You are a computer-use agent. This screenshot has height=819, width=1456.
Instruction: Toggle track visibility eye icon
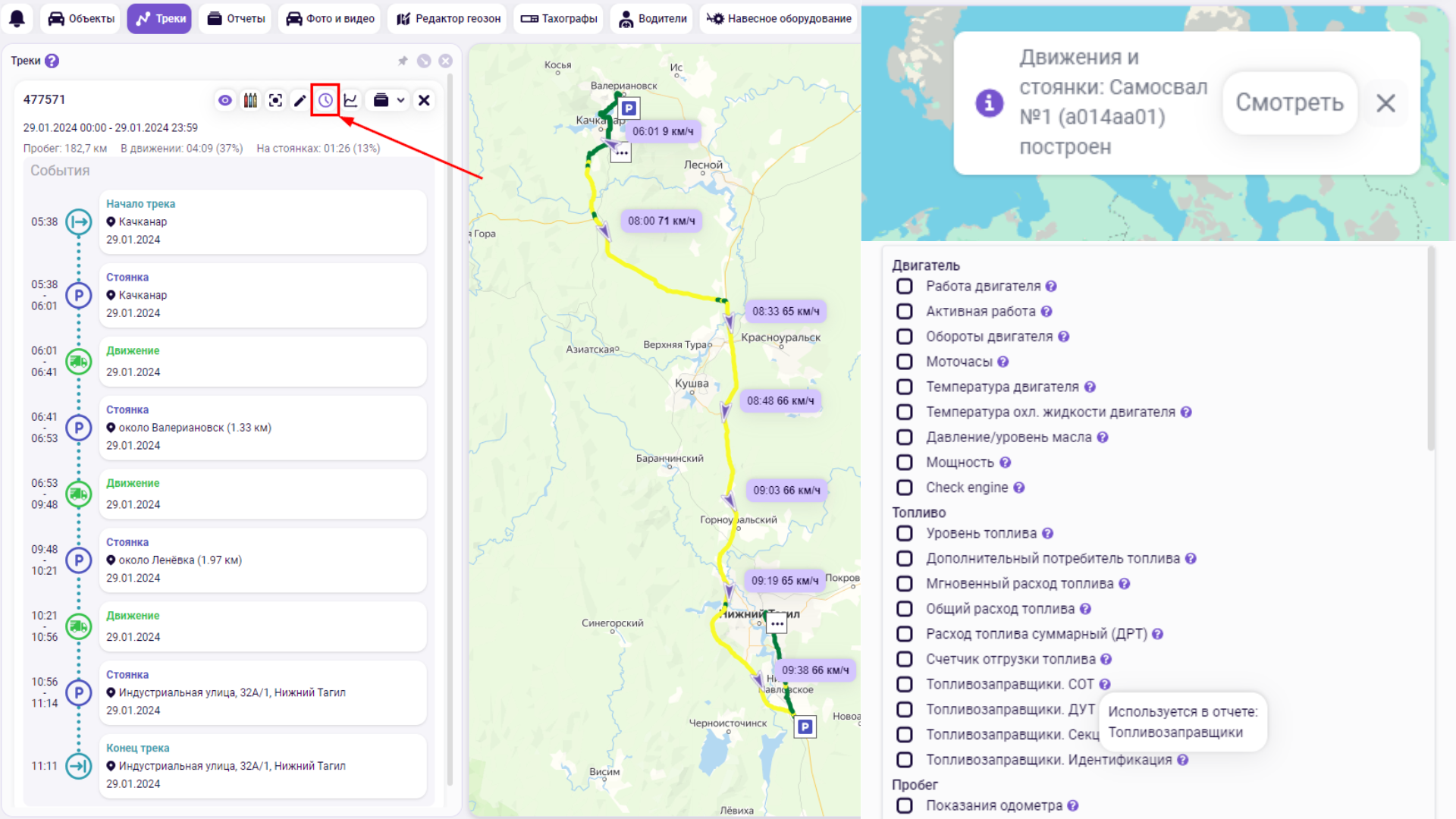coord(225,100)
